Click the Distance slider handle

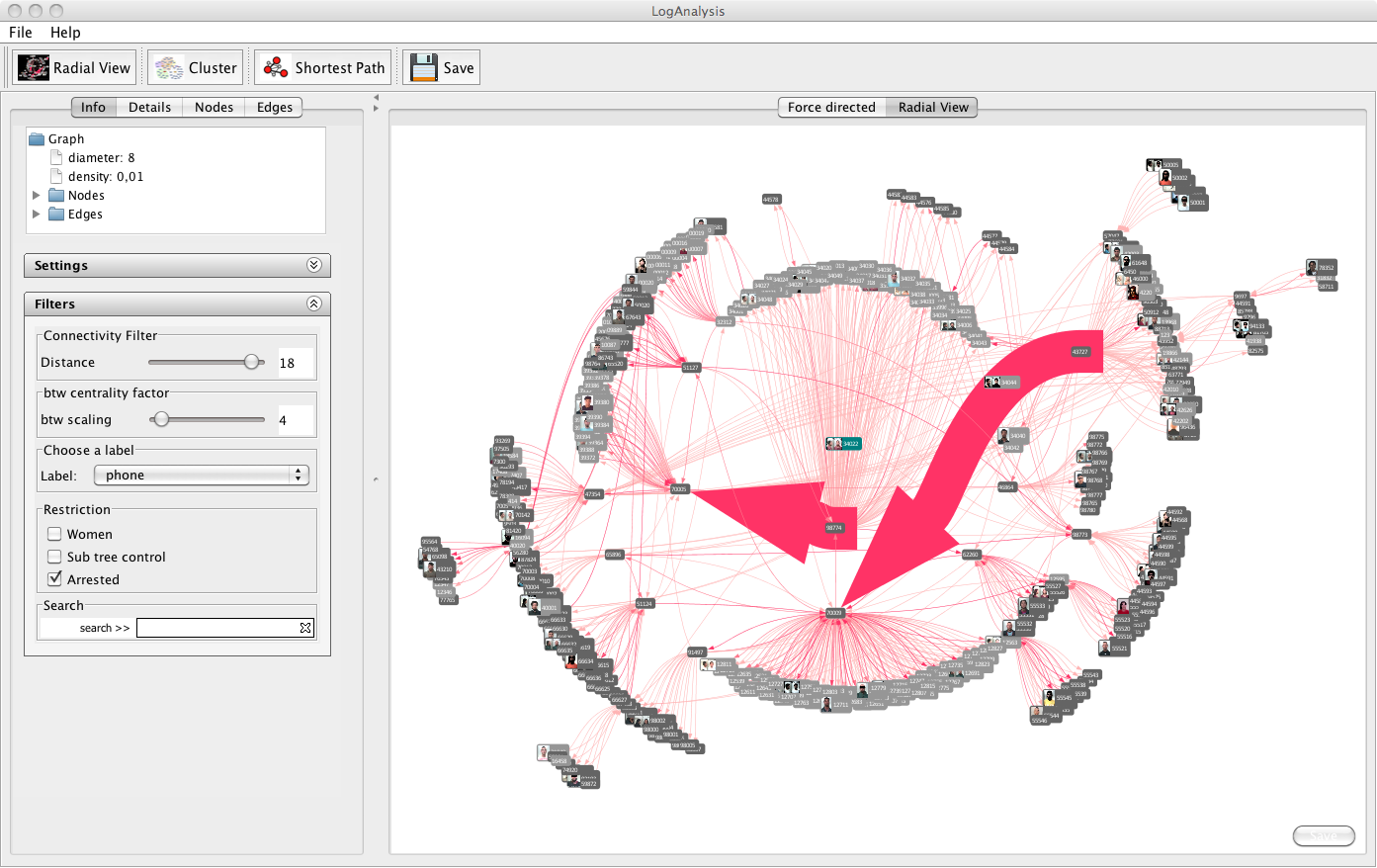pos(252,363)
